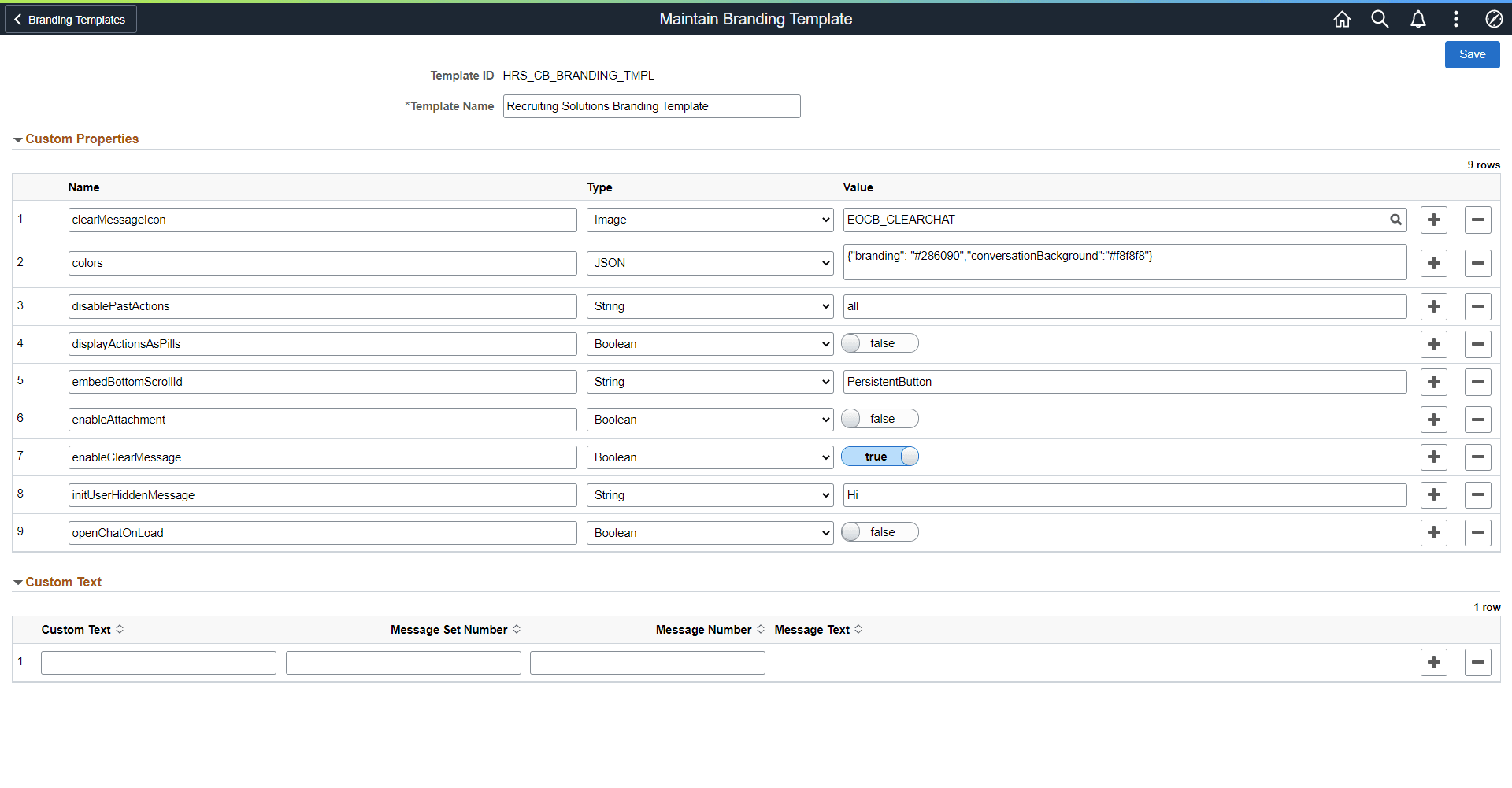Collapse the Custom Properties section
Screen dimensions: 1512x788
(x=76, y=139)
